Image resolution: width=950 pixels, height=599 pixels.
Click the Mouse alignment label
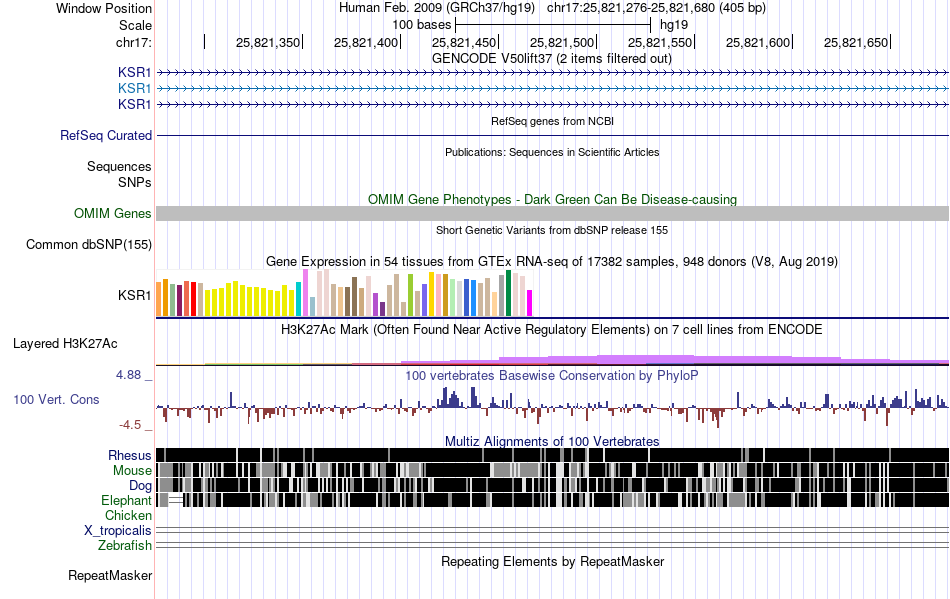(132, 471)
